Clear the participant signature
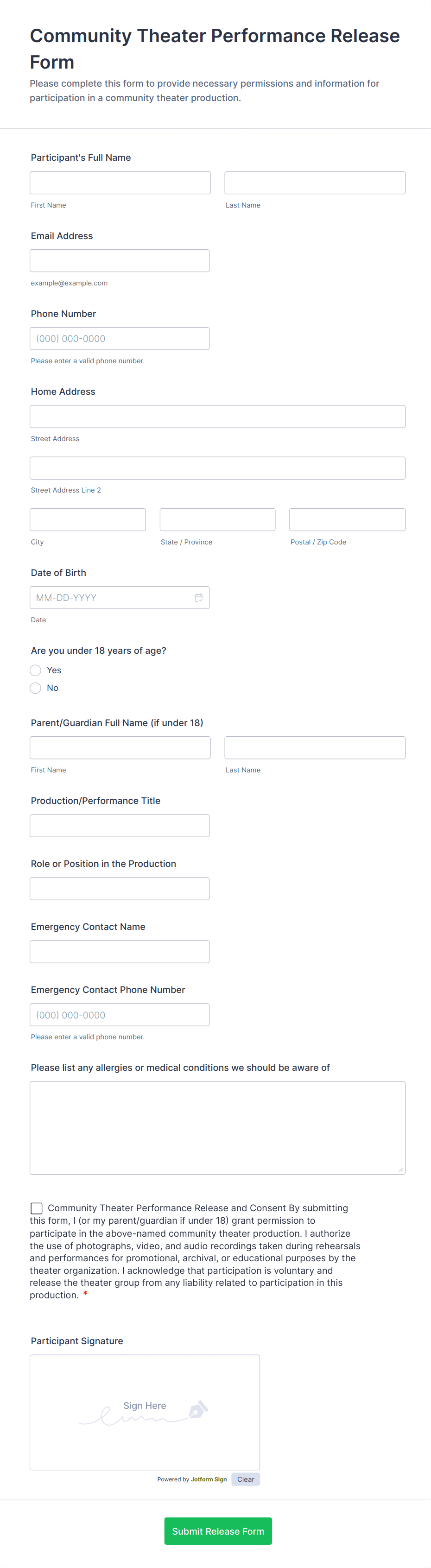The image size is (431, 1568). point(245,1479)
